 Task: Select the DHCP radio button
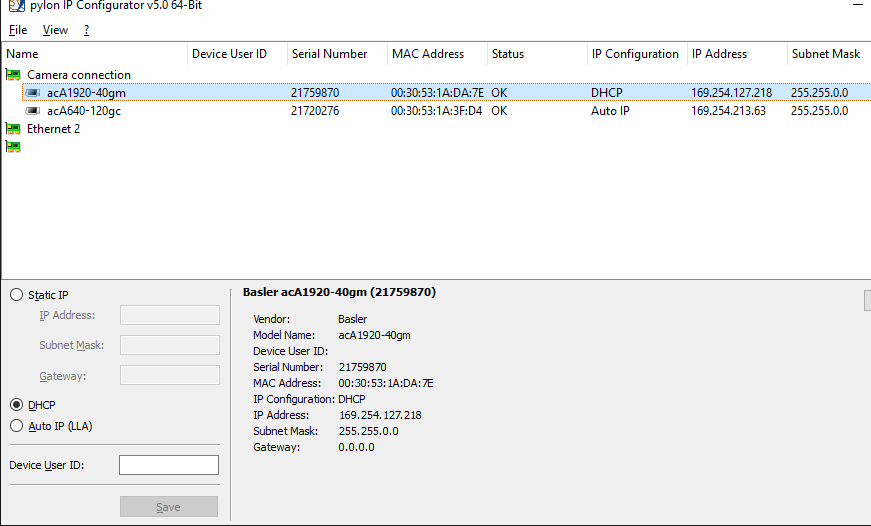[x=17, y=405]
